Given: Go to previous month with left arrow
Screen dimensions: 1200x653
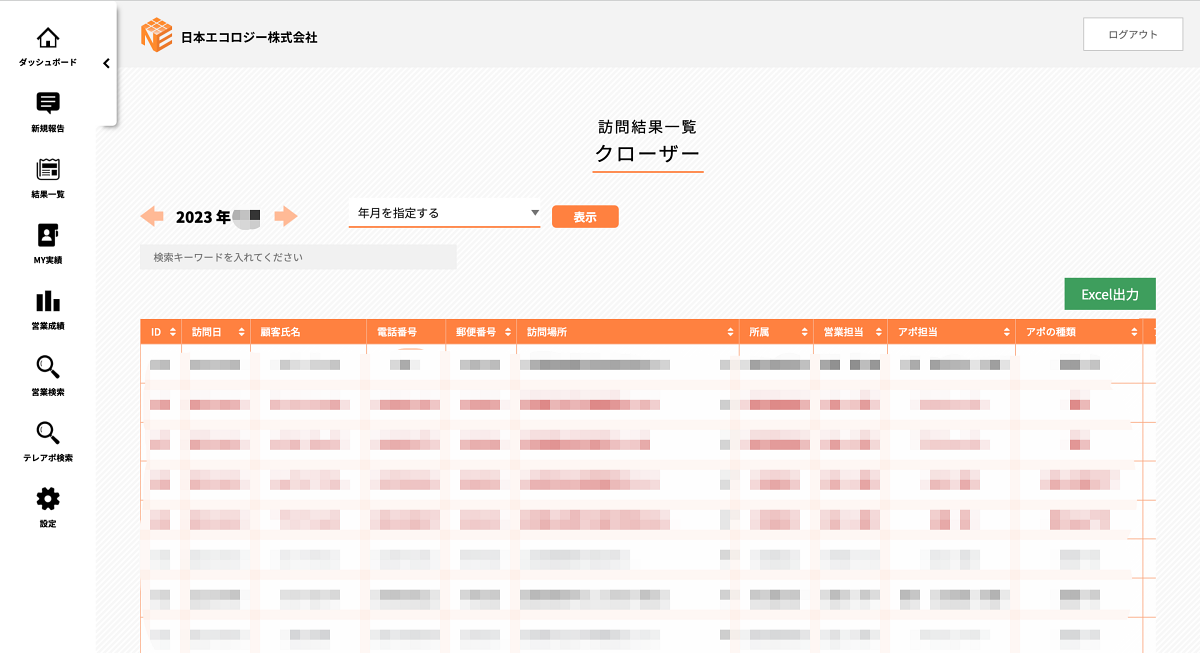Looking at the screenshot, I should (152, 216).
